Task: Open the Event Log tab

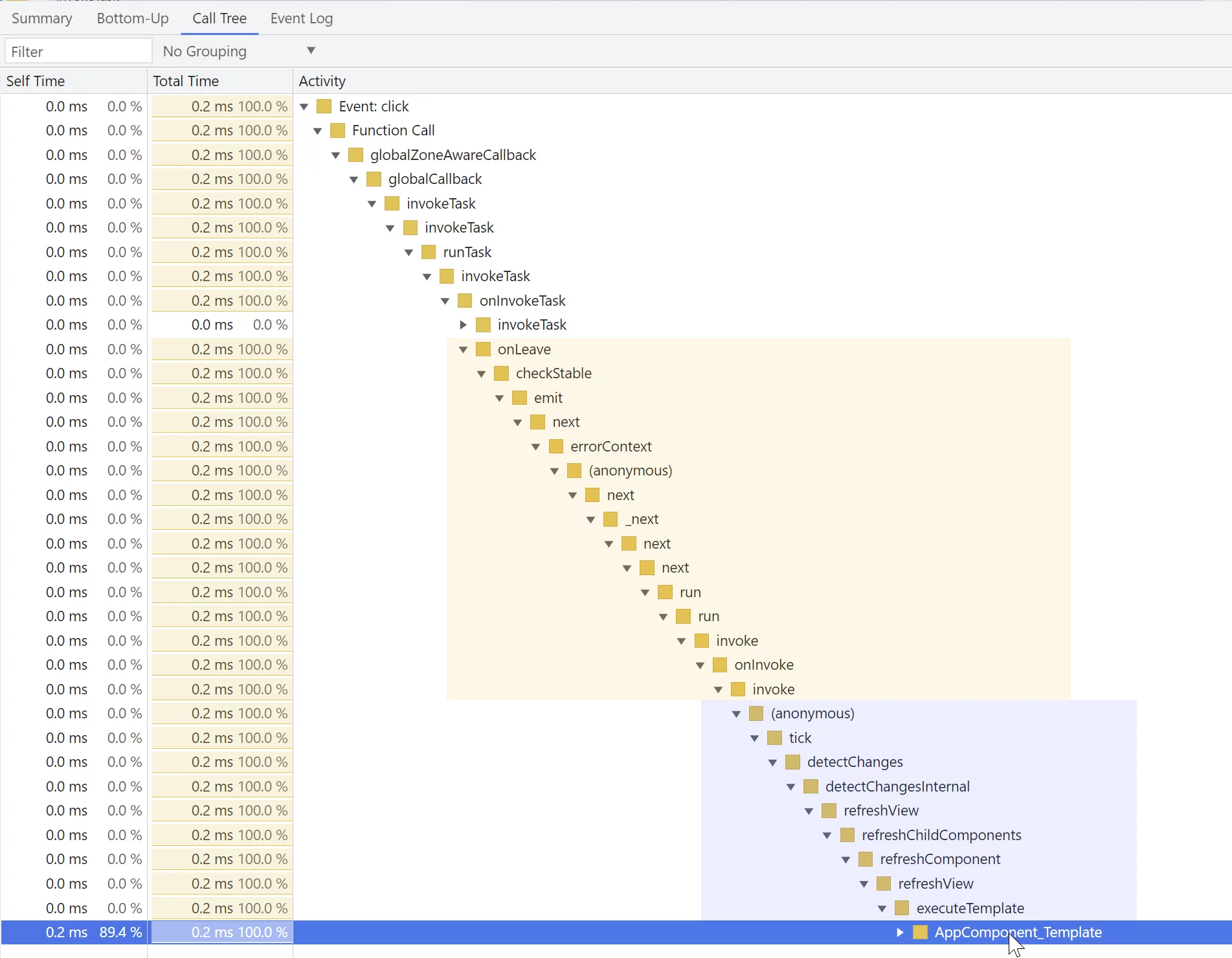Action: pos(301,18)
